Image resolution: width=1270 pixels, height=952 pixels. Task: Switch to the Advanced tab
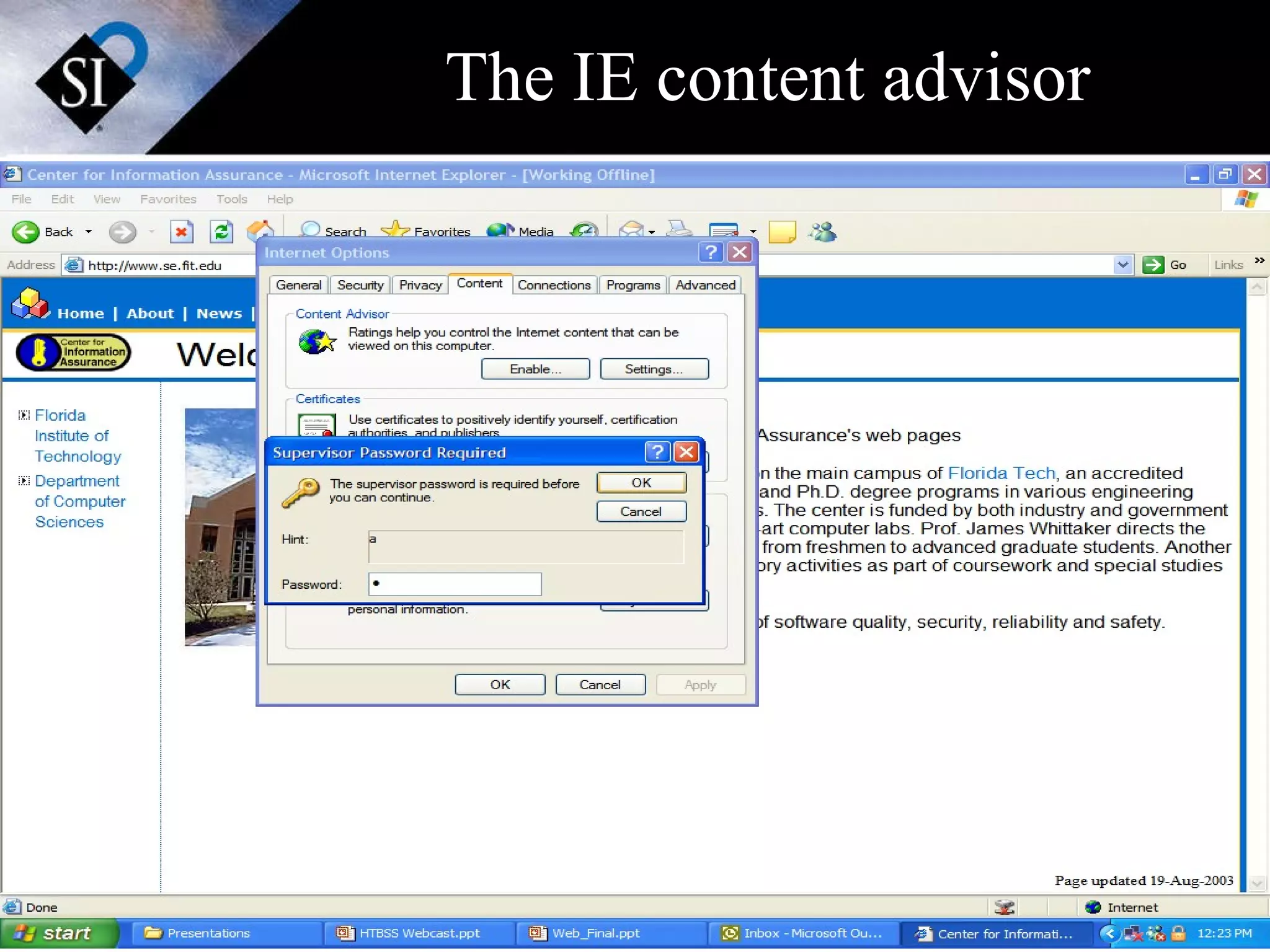click(706, 285)
